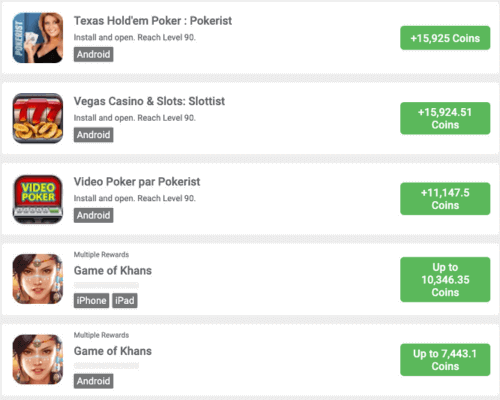Open the first Game of Khans title
Viewport: 500px width, 400px height.
[113, 270]
